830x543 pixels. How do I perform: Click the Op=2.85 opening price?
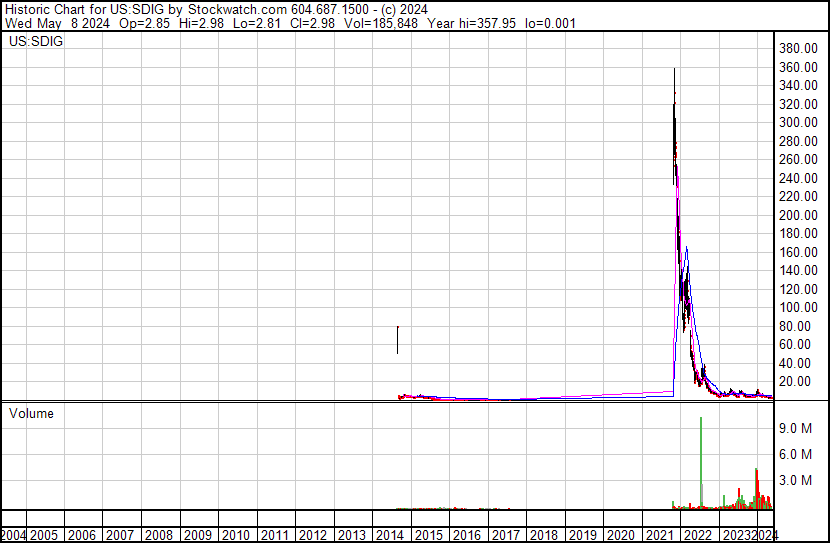click(145, 23)
